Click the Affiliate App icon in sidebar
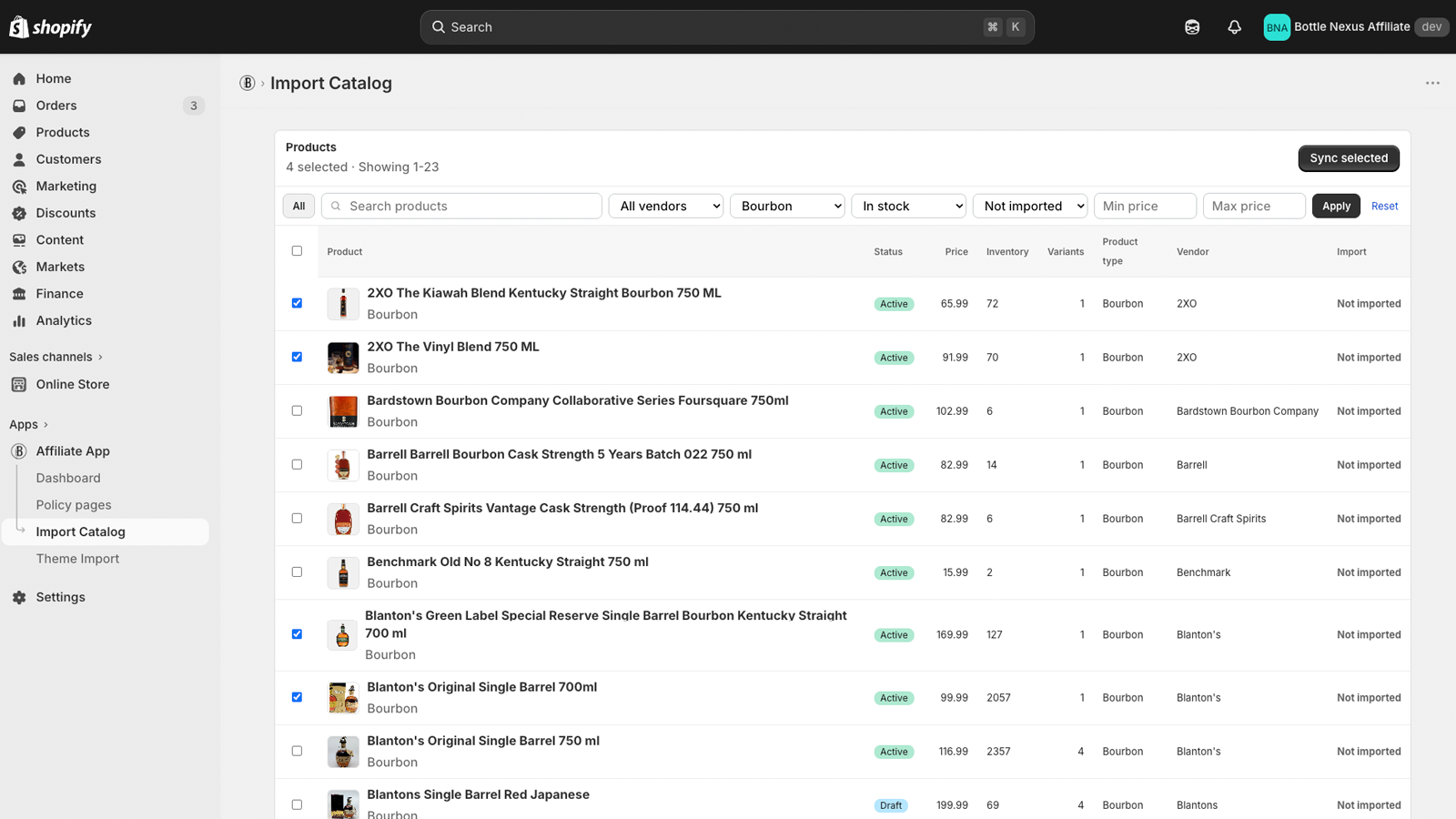The width and height of the screenshot is (1456, 819). pos(19,451)
